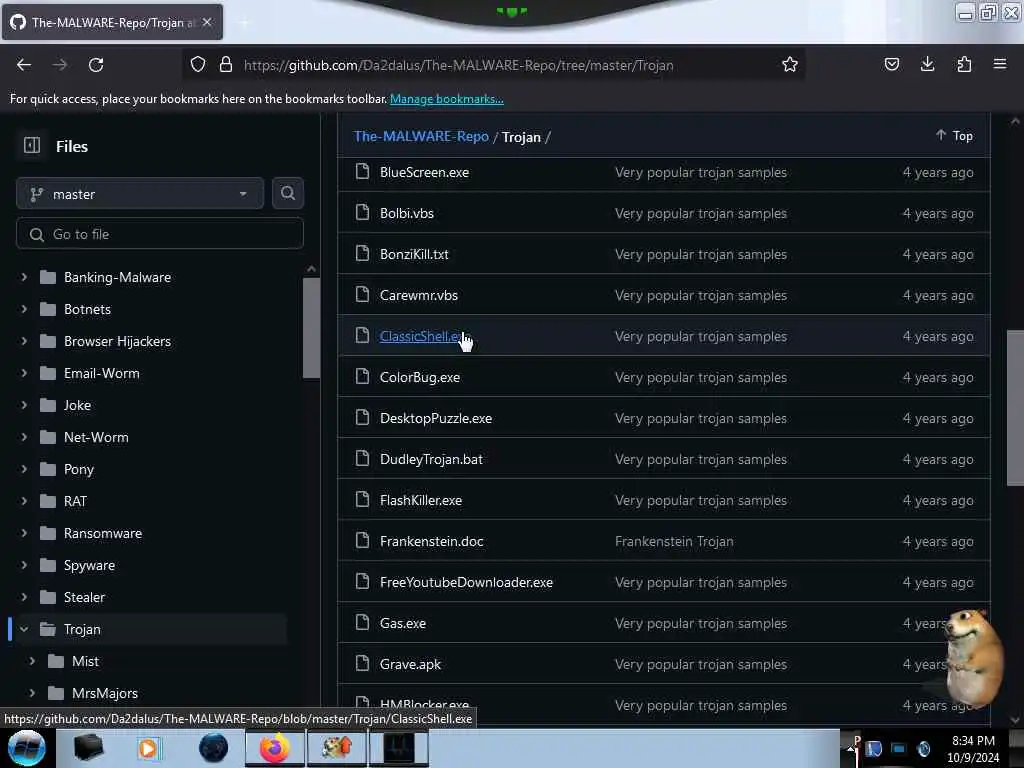The width and height of the screenshot is (1024, 768).
Task: Expand the Browser Hijackers folder chevron
Action: (x=24, y=341)
